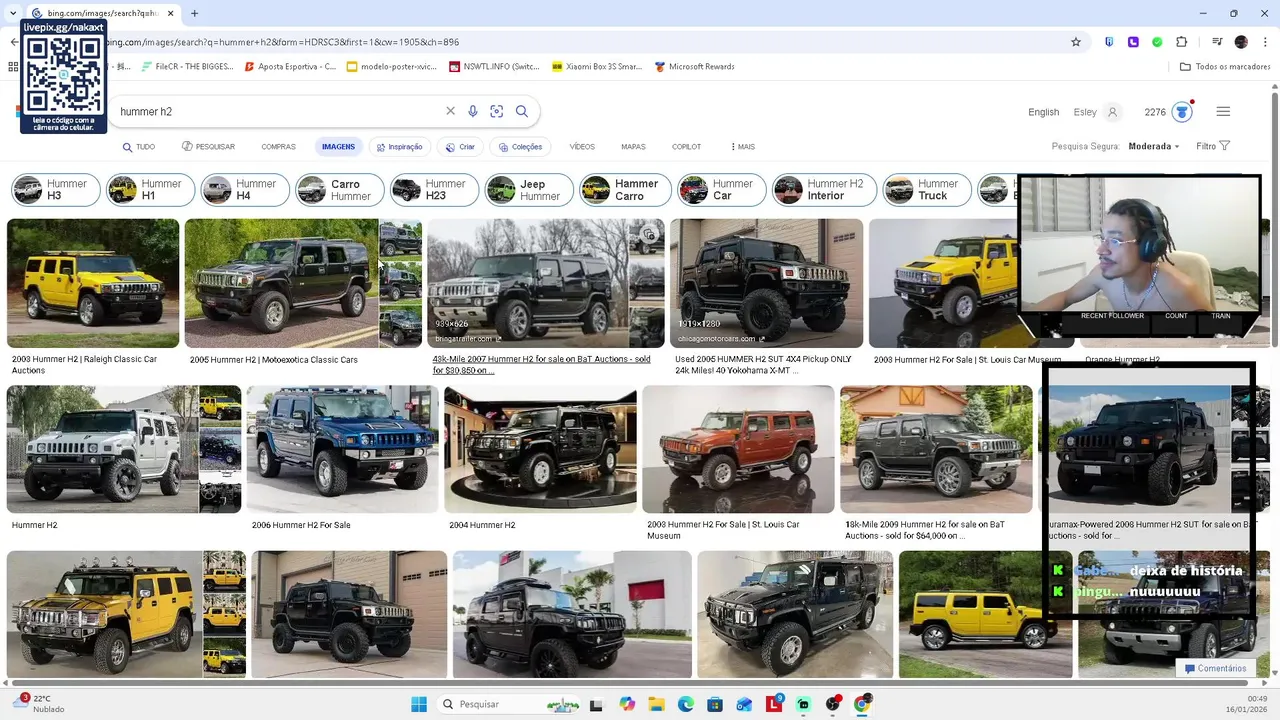Open the COPILOT tab
Image resolution: width=1280 pixels, height=720 pixels.
click(x=686, y=147)
